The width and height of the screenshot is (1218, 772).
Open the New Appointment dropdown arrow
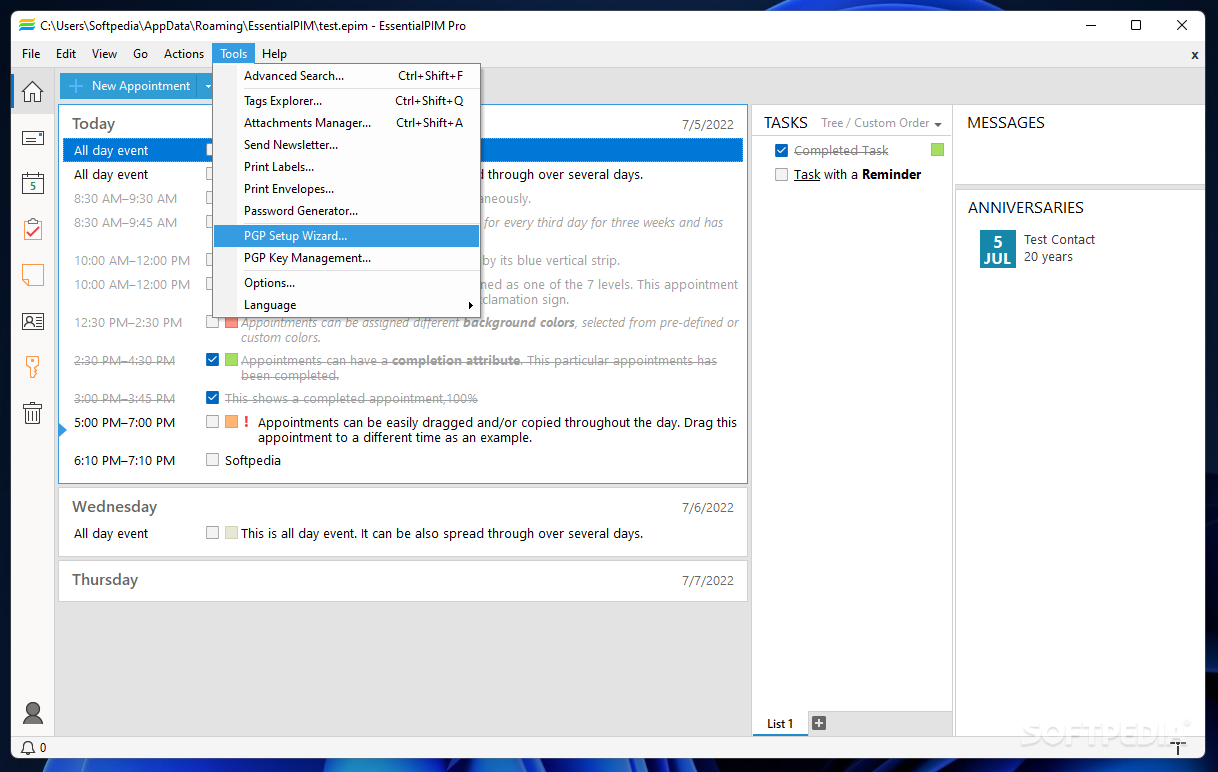[x=207, y=86]
